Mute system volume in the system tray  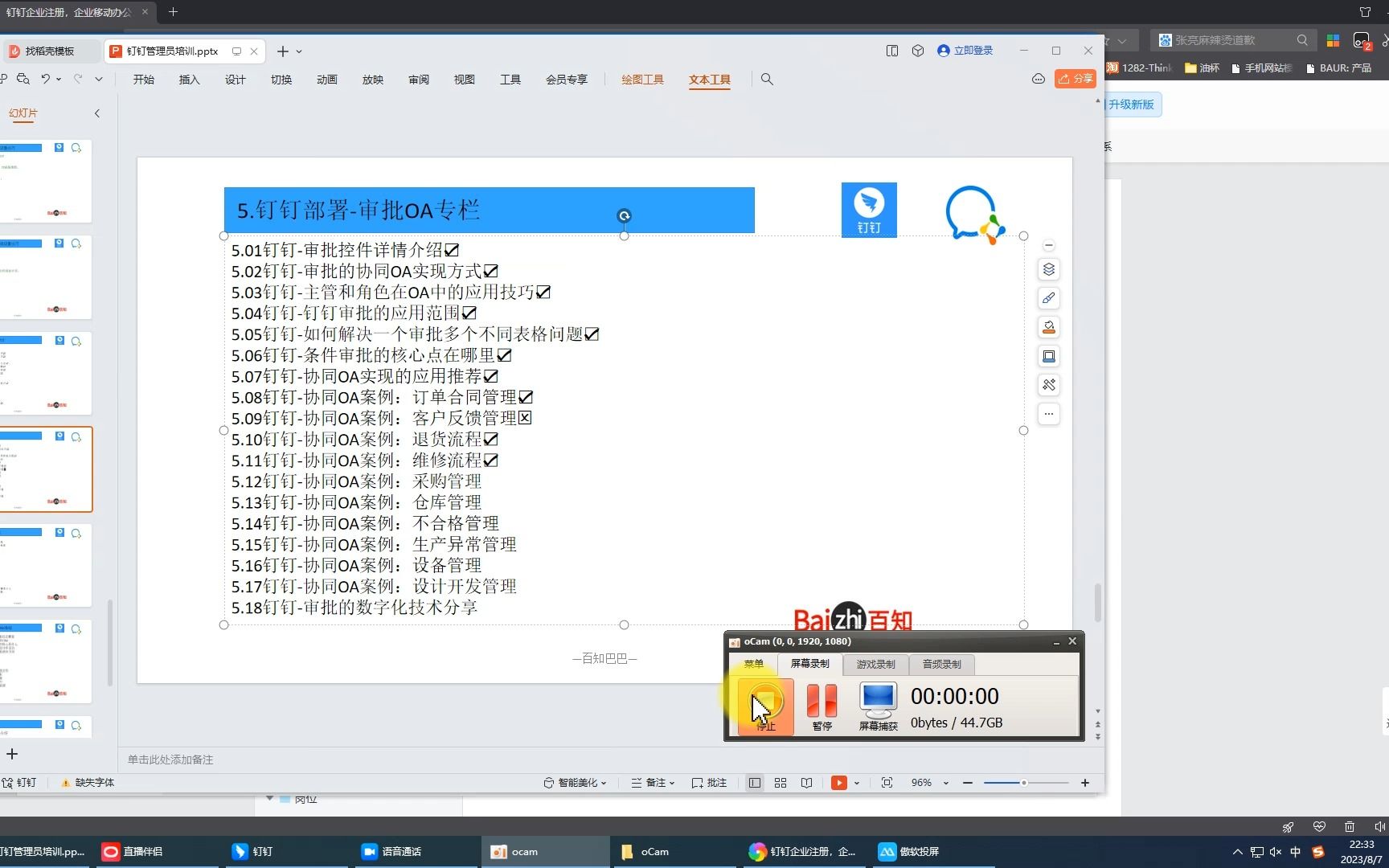(x=1276, y=852)
